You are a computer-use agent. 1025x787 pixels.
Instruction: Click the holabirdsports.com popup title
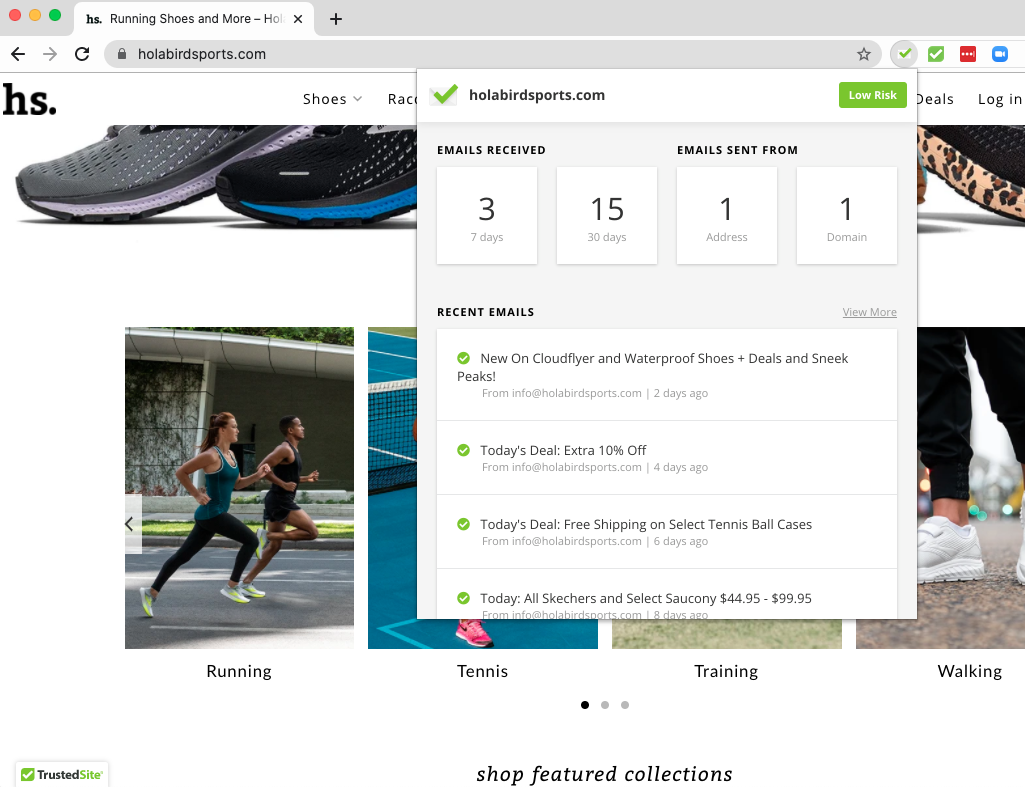537,95
